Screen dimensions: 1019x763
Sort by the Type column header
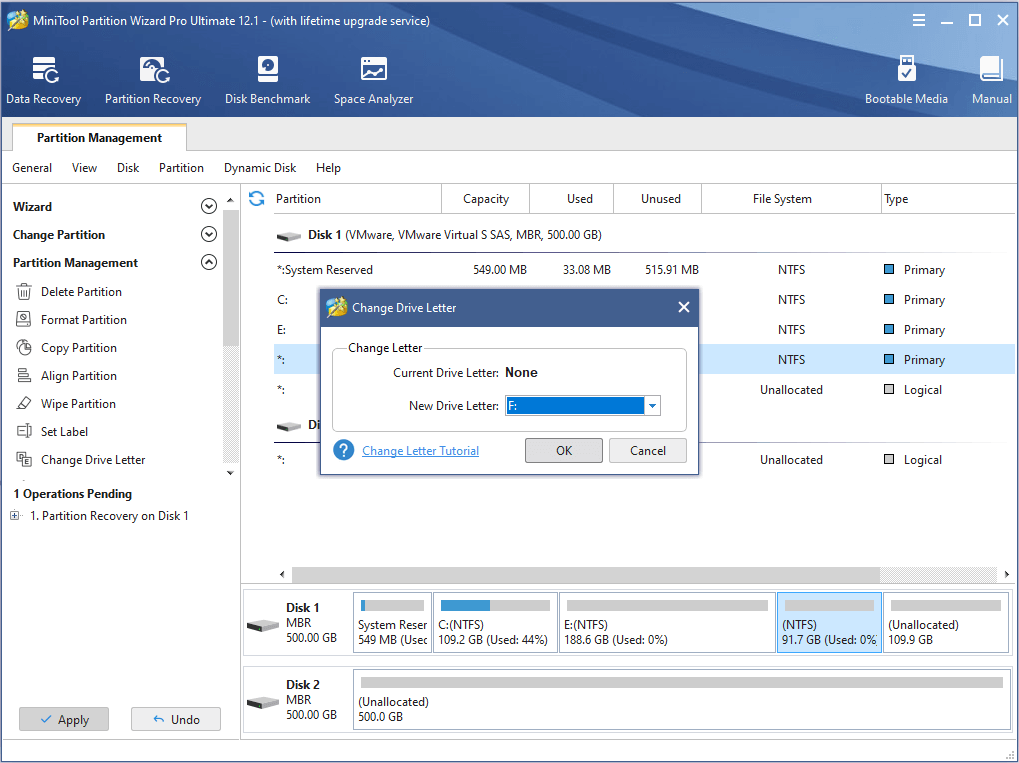948,199
